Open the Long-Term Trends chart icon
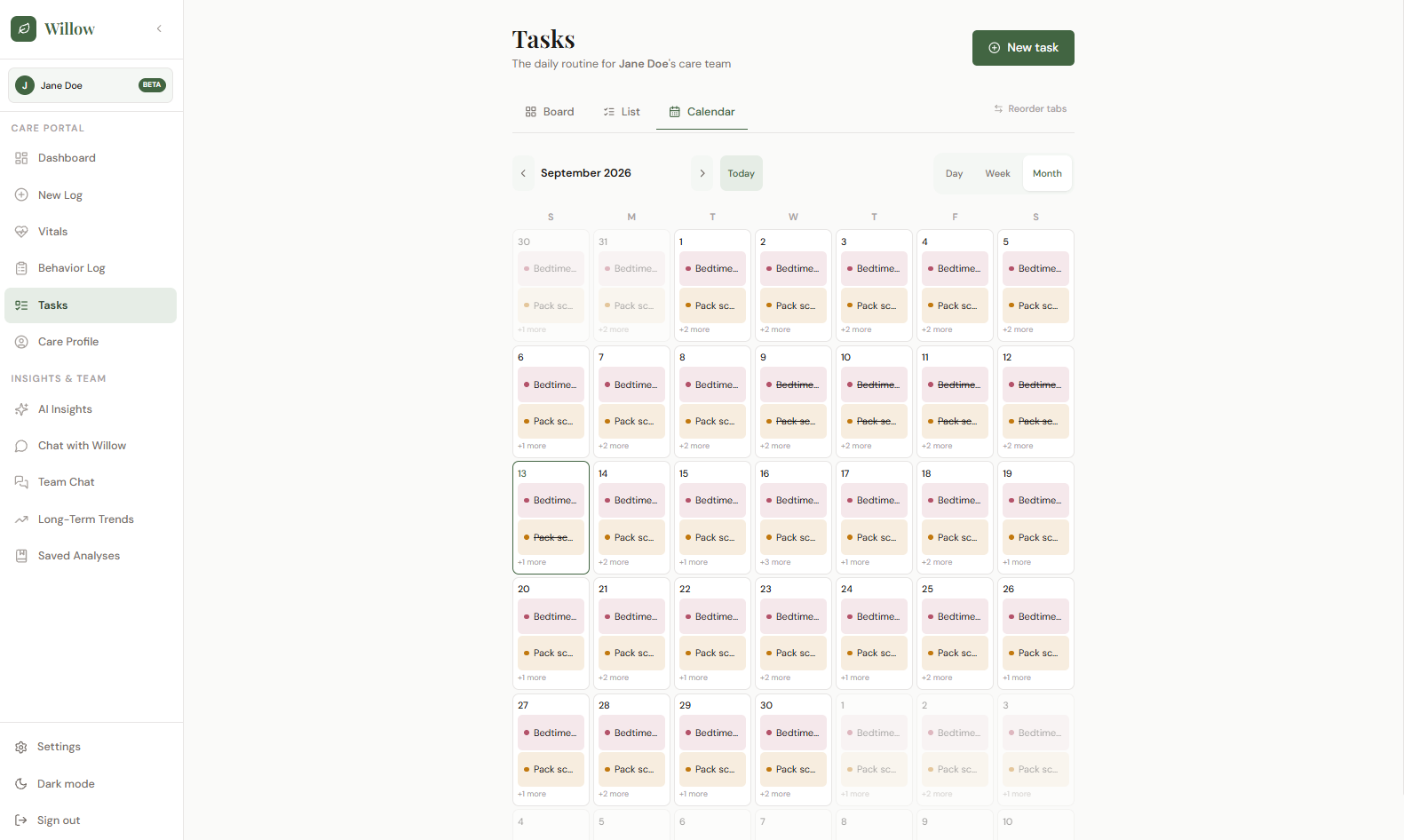 point(21,519)
